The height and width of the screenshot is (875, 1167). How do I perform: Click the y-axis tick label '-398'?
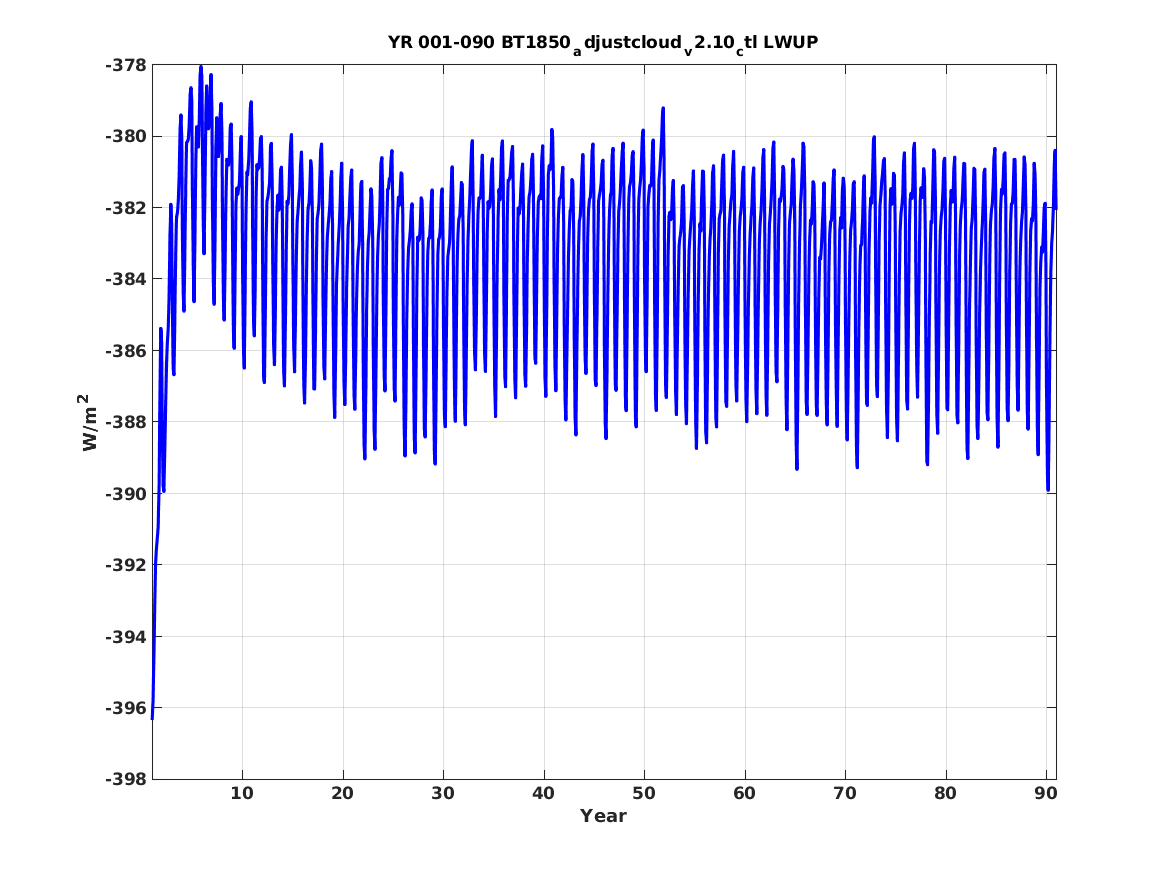126,780
